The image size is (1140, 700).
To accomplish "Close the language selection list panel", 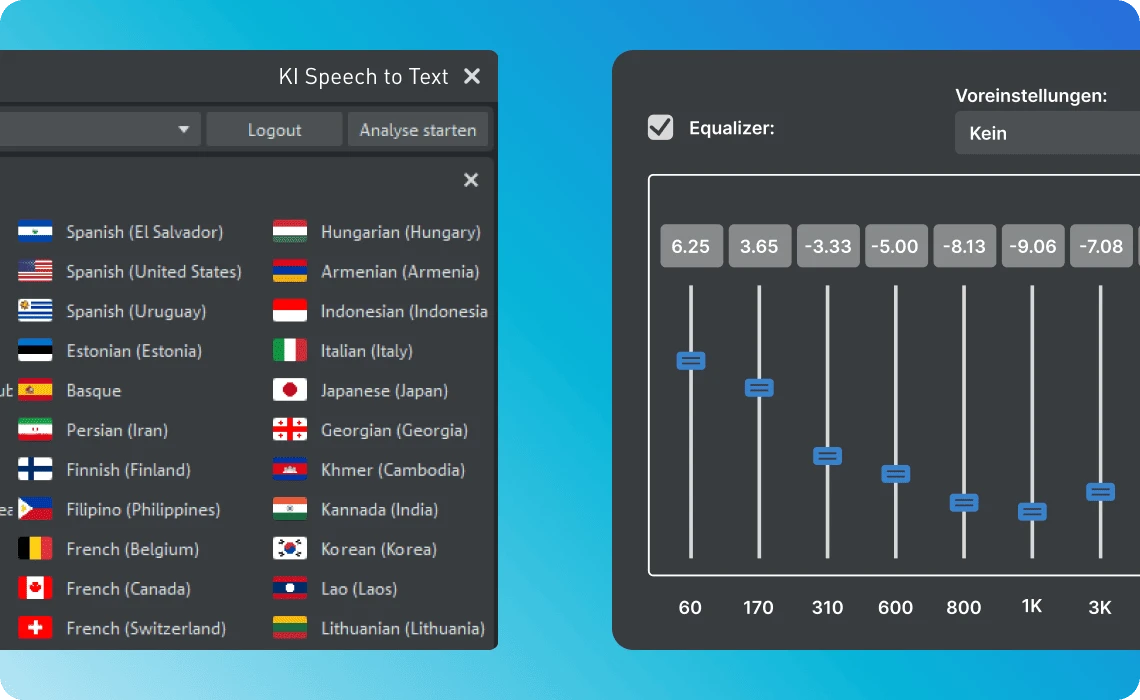I will 471,180.
